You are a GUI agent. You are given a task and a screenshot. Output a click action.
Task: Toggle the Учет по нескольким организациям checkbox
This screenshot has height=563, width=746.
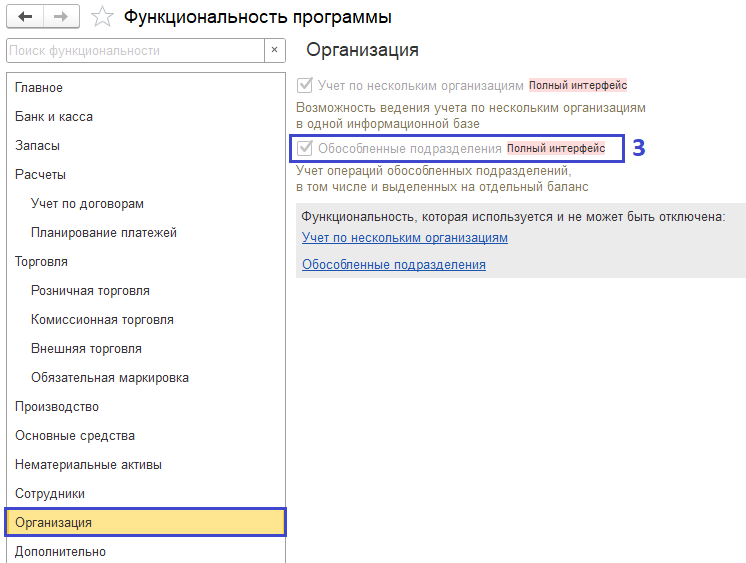pyautogui.click(x=306, y=86)
